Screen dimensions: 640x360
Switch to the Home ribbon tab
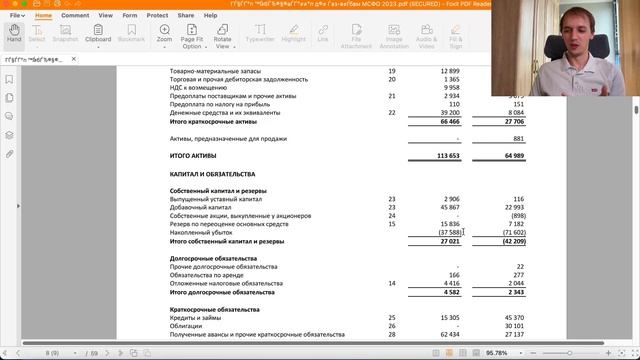point(43,16)
